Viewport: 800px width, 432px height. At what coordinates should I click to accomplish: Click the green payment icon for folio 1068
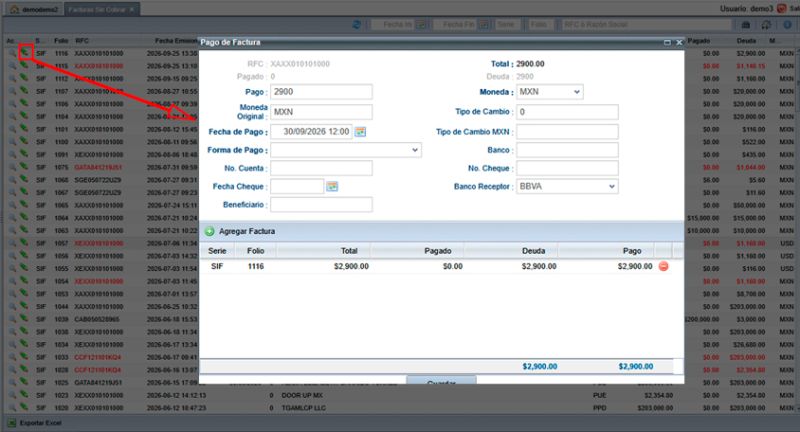(x=24, y=179)
